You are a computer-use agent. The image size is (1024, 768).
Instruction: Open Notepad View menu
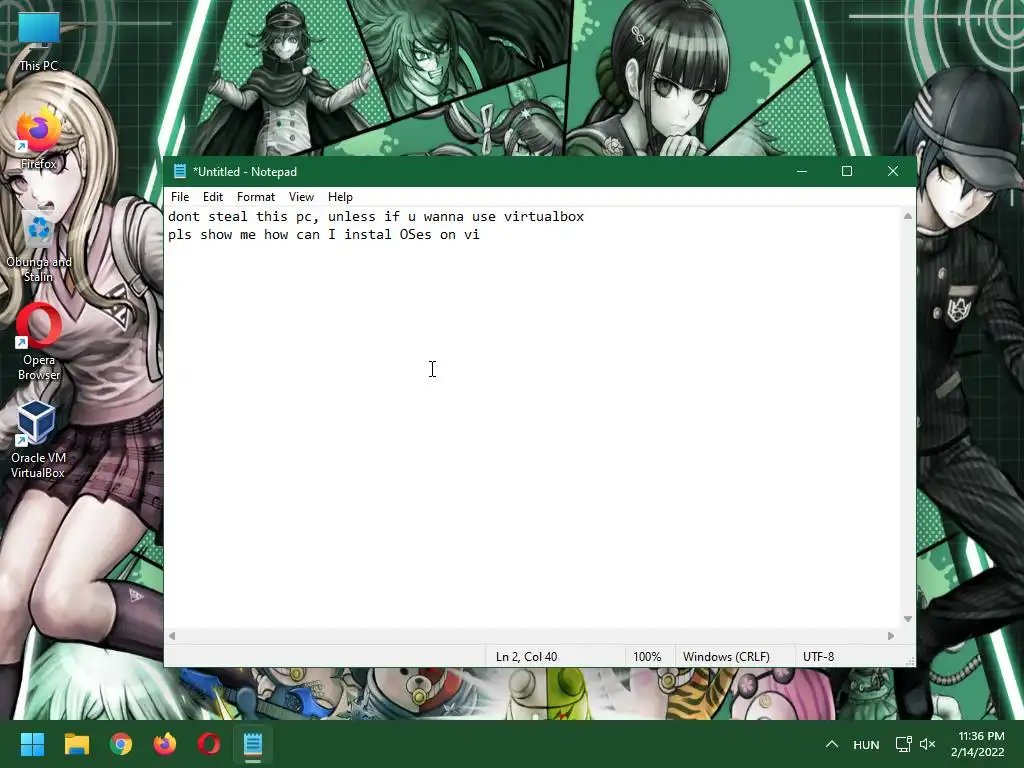click(x=301, y=197)
